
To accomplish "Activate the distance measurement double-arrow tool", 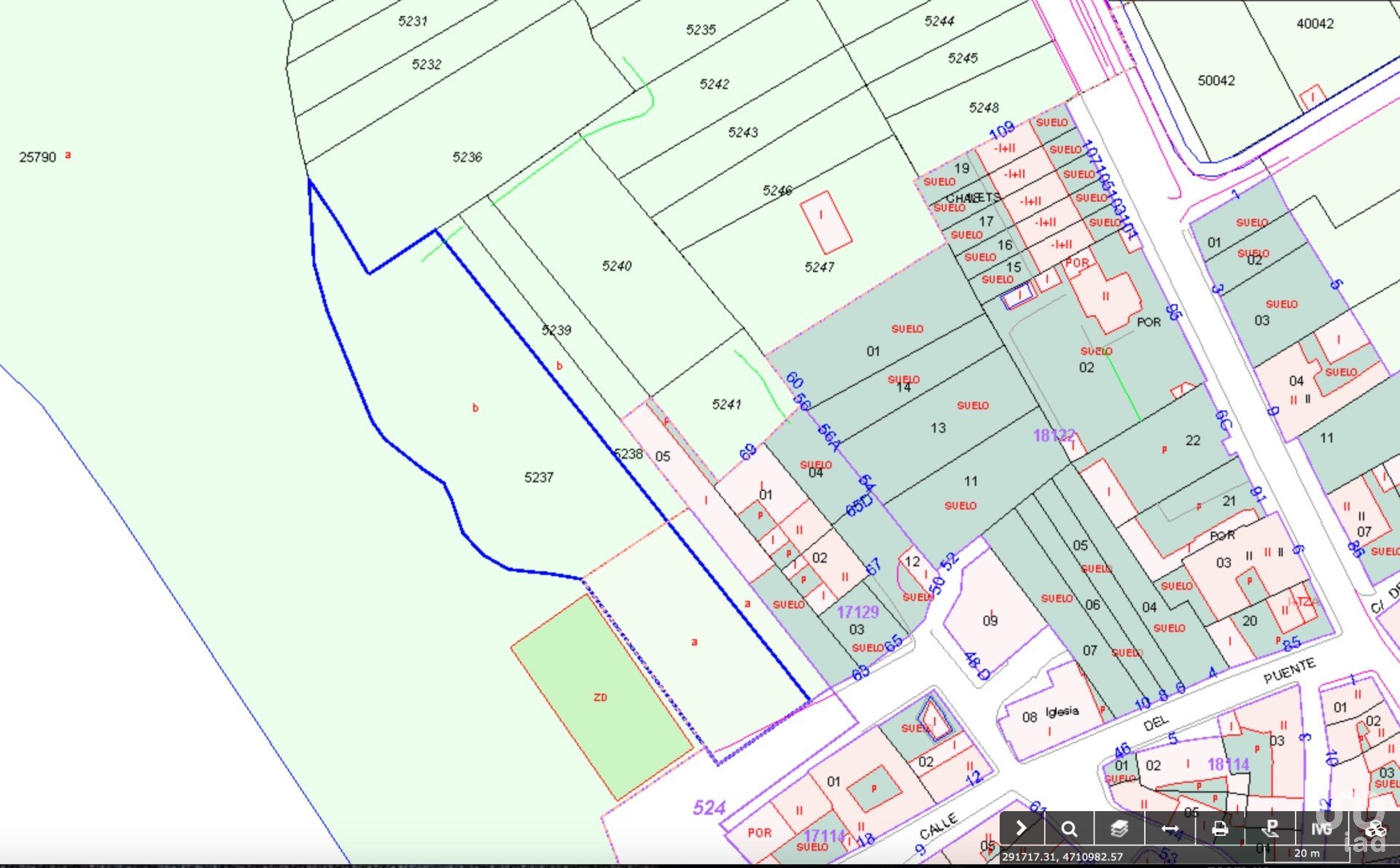I will tap(1170, 829).
